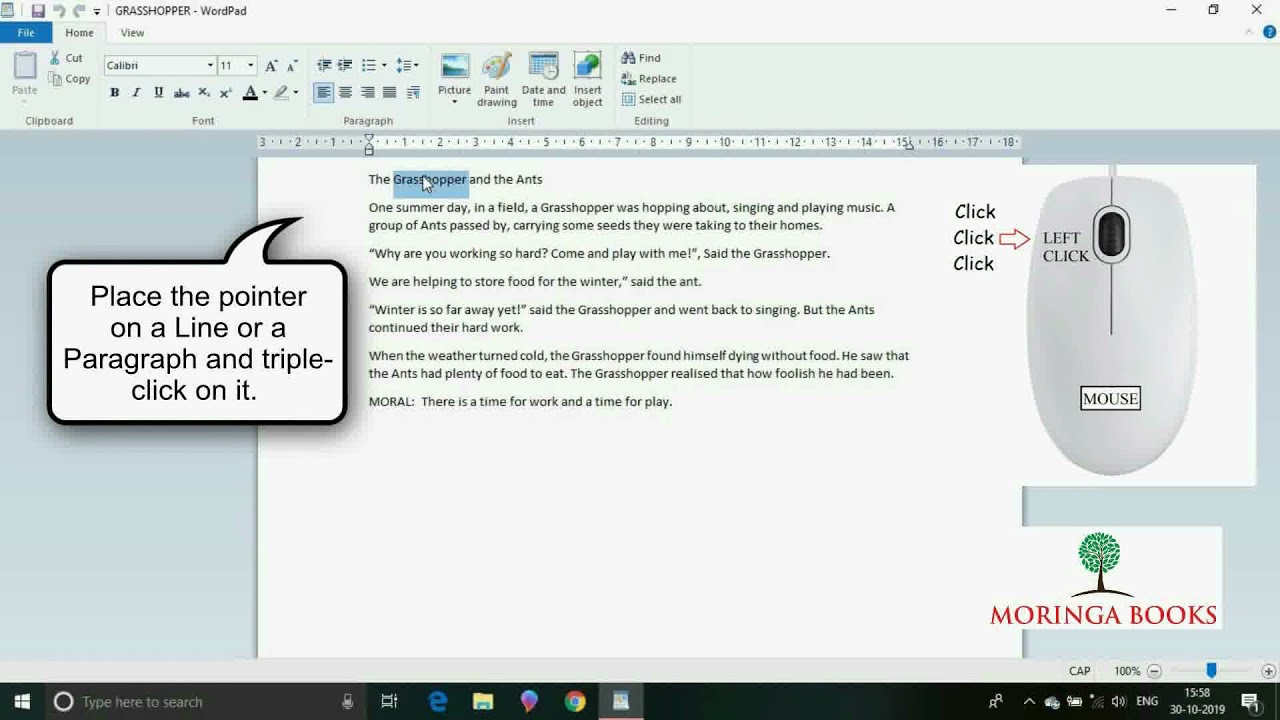The image size is (1280, 720).
Task: Click the title line "The Grasshopper and the Ants"
Action: (x=455, y=180)
